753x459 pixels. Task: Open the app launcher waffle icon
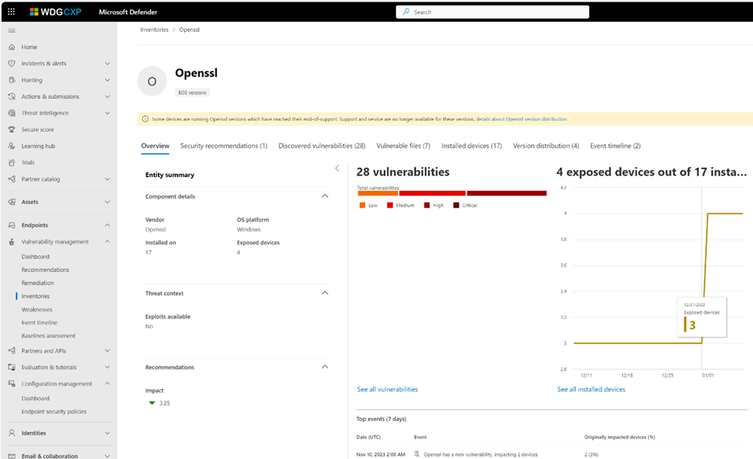[x=11, y=12]
